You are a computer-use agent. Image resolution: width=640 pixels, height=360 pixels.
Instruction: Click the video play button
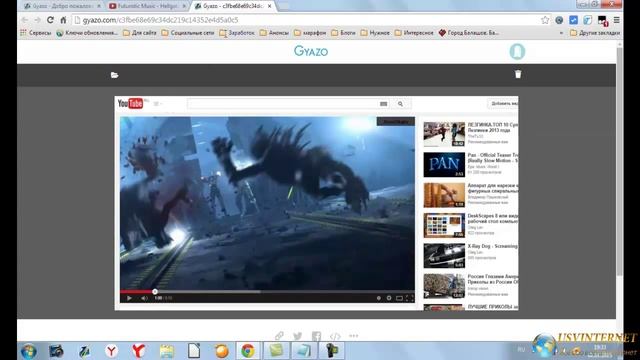point(129,298)
